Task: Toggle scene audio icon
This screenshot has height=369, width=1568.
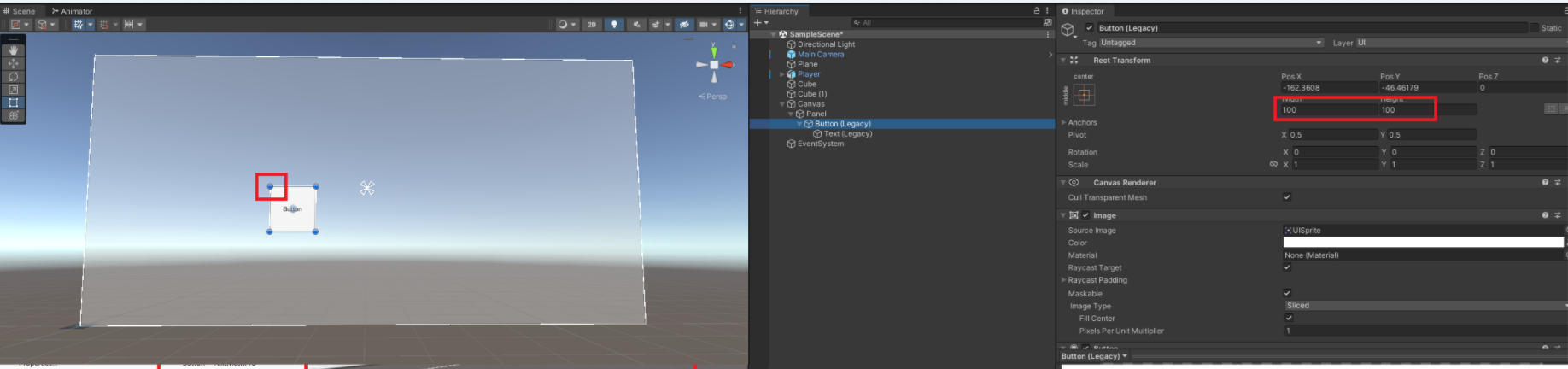Action: tap(636, 25)
